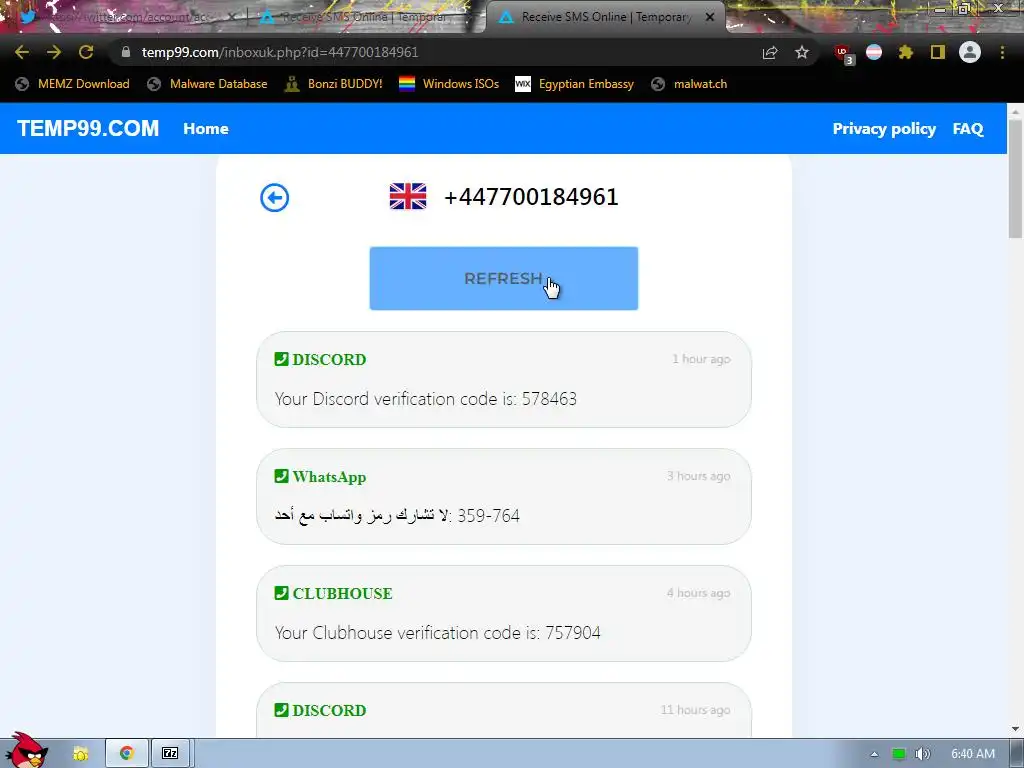Click the '1 hour ago' timestamp

[x=701, y=359]
